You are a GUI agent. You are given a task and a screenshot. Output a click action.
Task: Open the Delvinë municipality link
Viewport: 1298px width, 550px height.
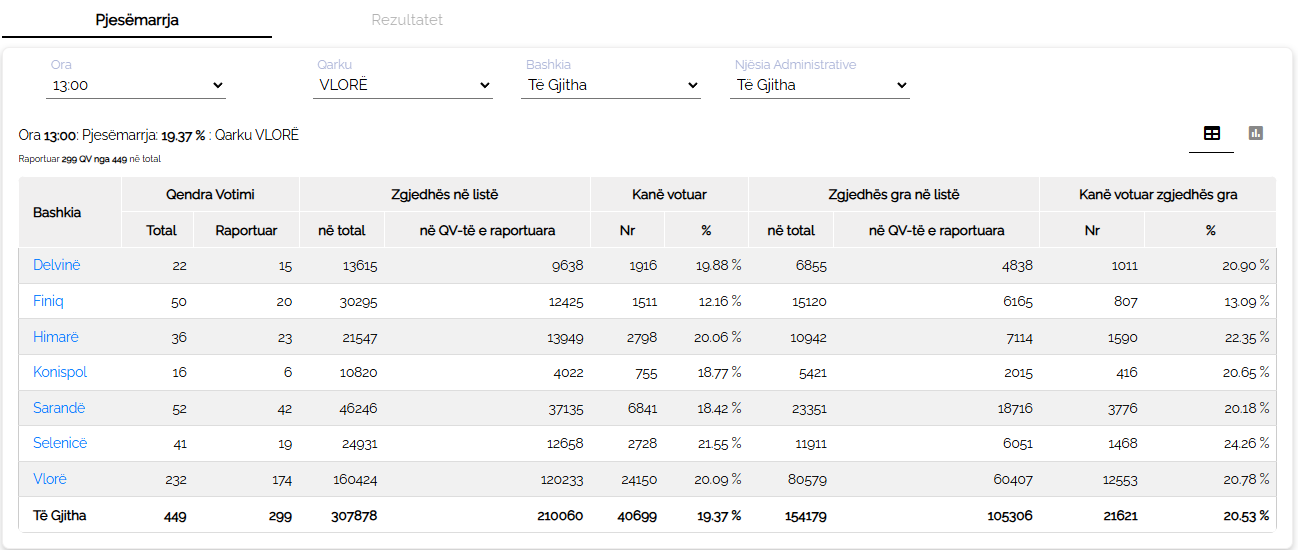(57, 265)
